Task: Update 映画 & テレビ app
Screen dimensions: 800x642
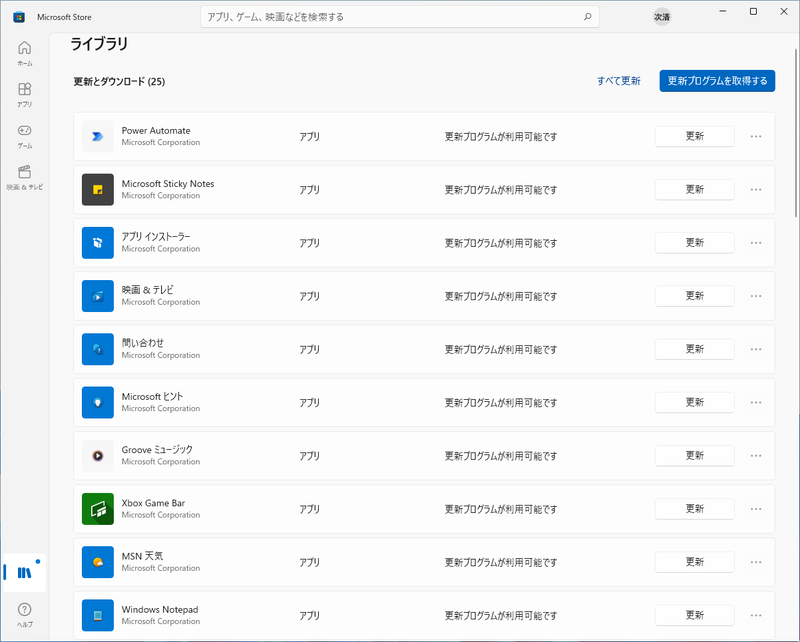Action: [694, 296]
